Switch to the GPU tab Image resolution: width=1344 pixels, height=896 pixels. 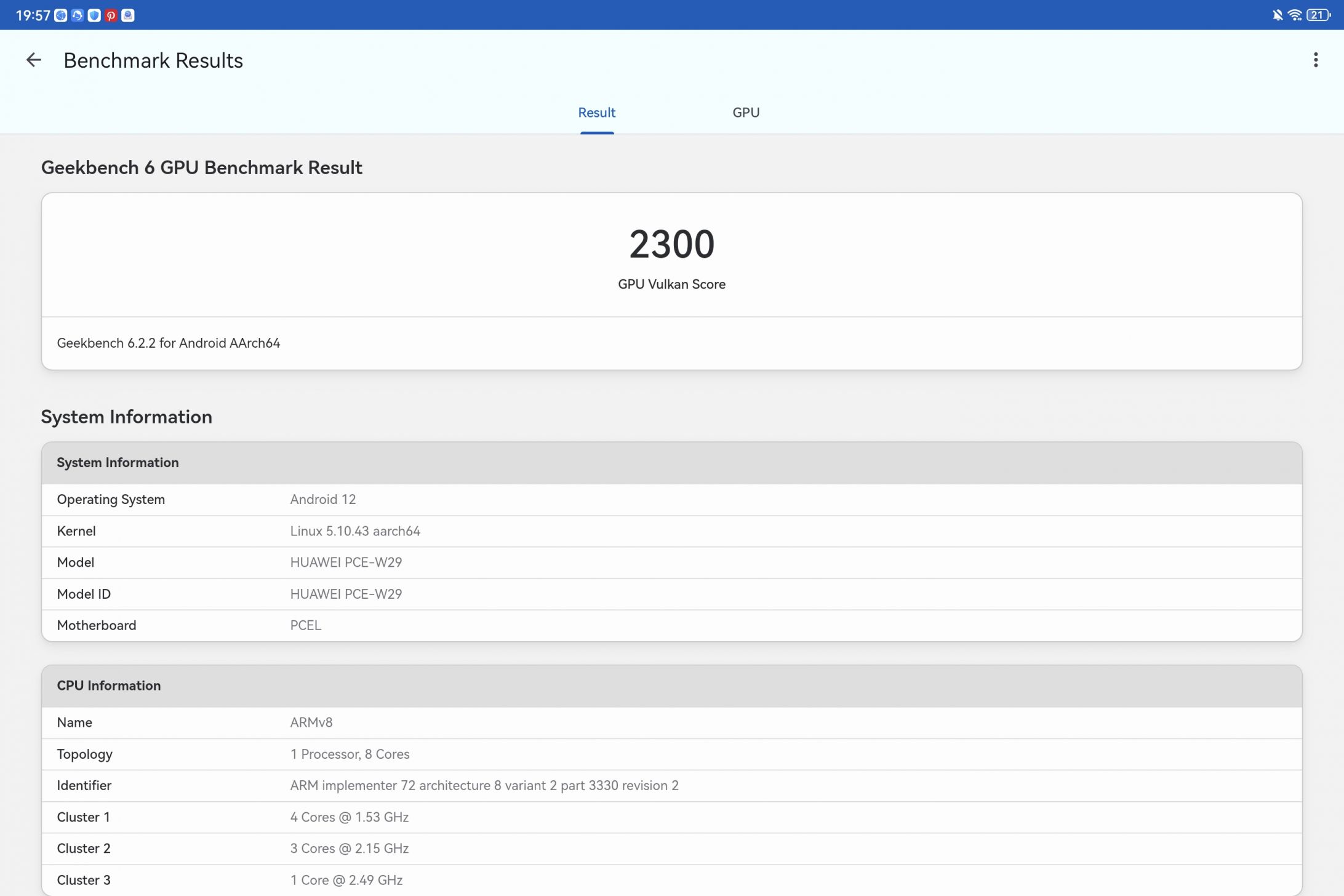(x=746, y=113)
